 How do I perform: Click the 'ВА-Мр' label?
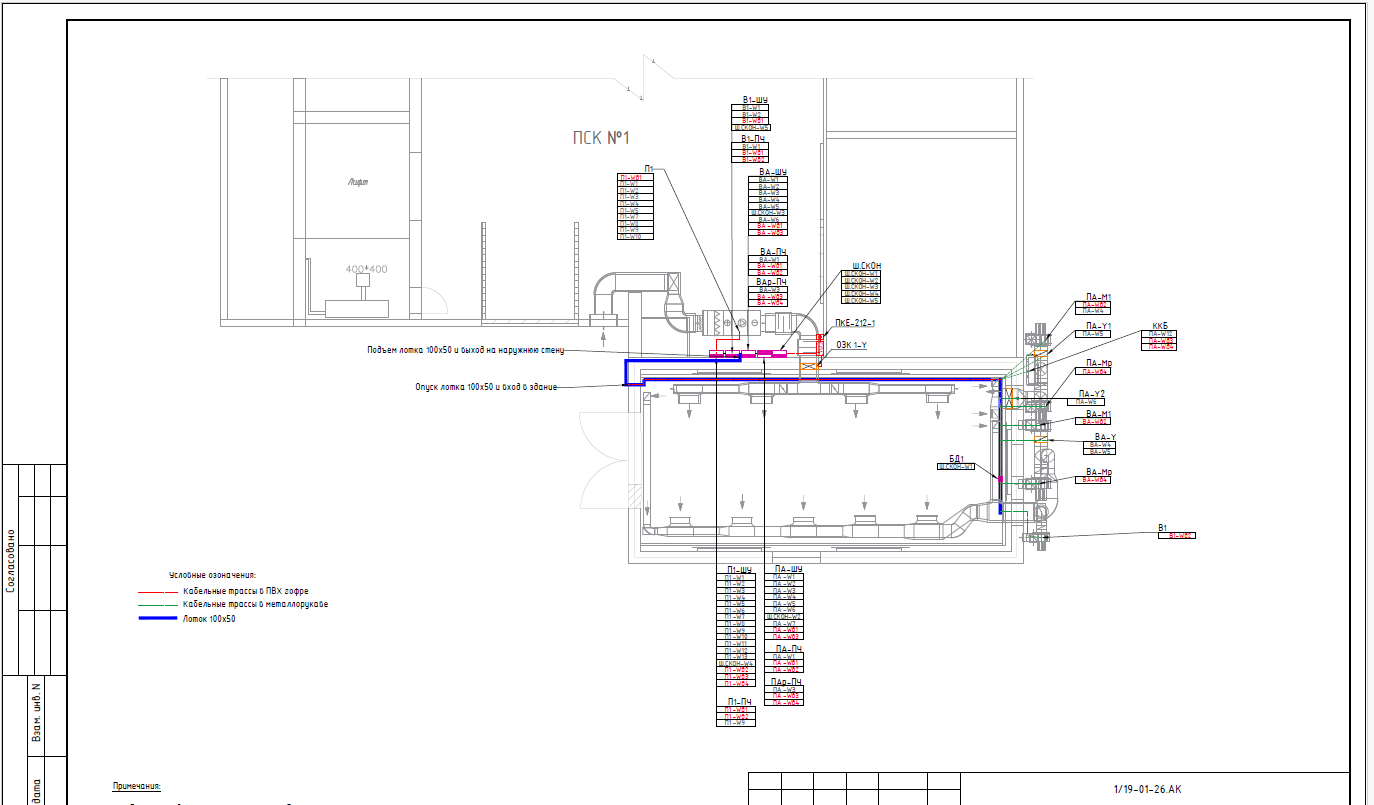[x=1098, y=472]
